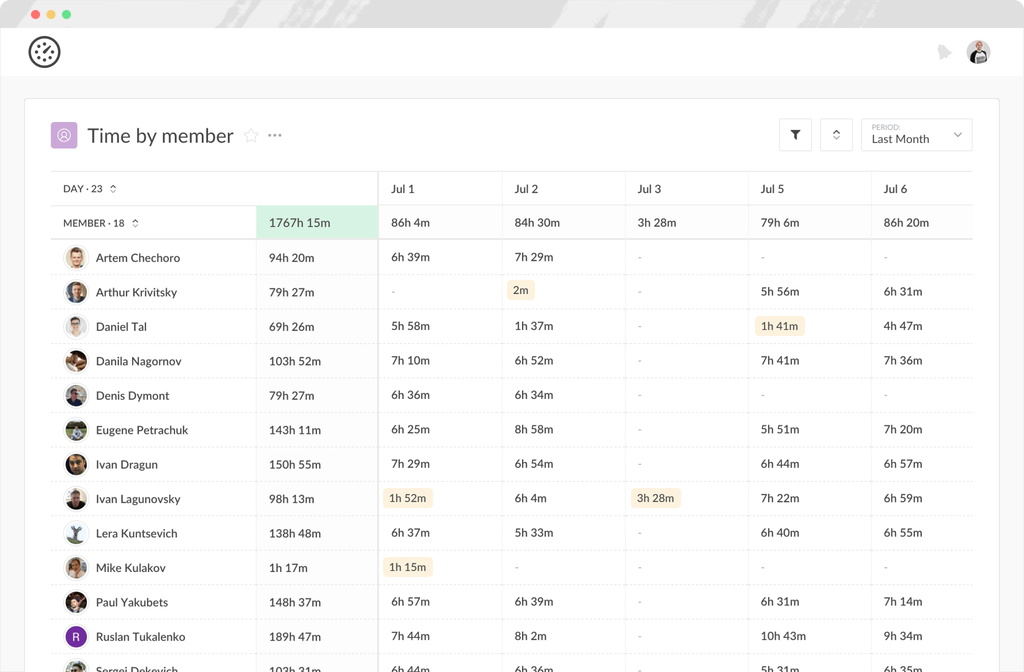Click Lera Kuntsevich's avatar
The height and width of the screenshot is (672, 1024).
pos(77,533)
